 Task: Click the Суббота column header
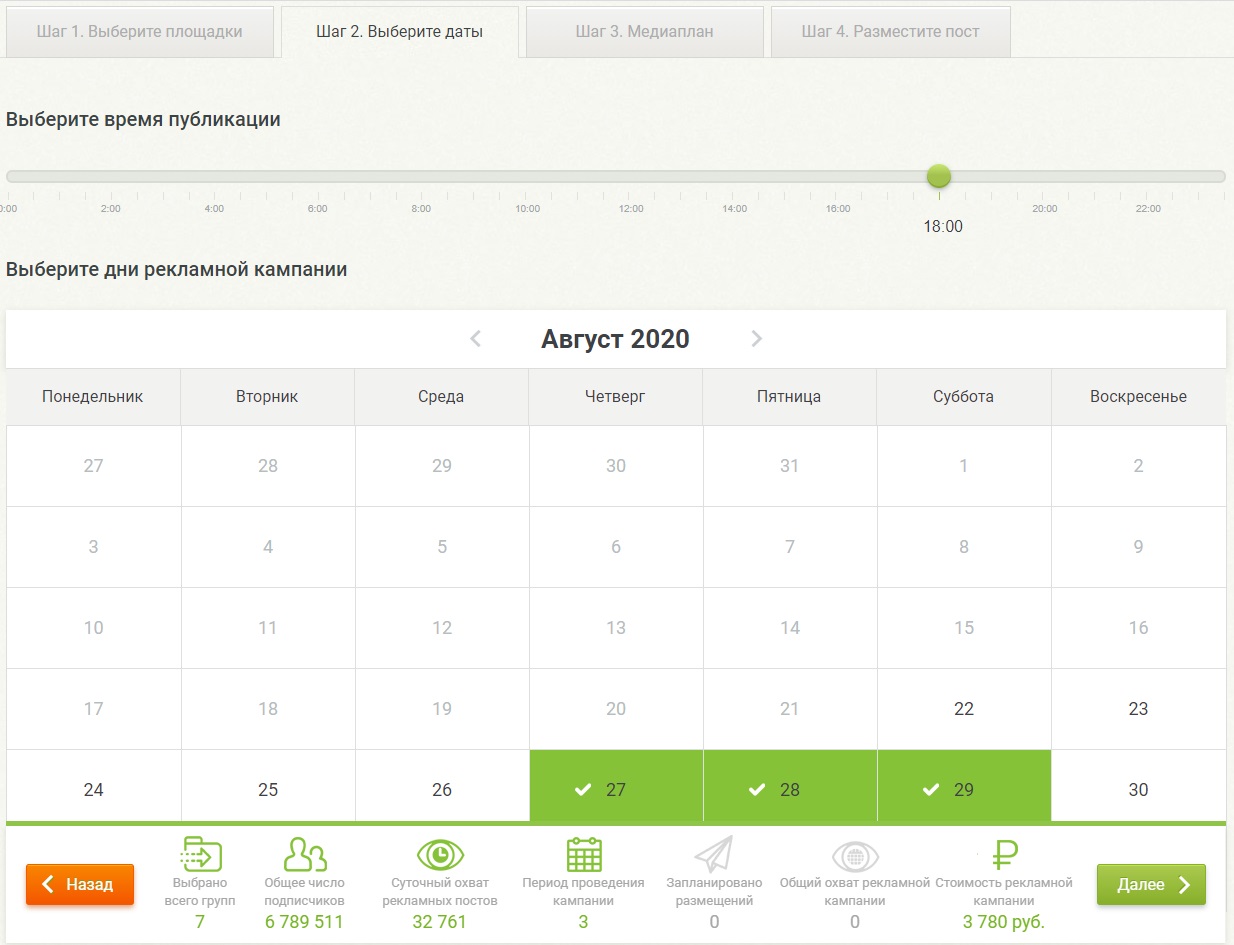pyautogui.click(x=964, y=397)
